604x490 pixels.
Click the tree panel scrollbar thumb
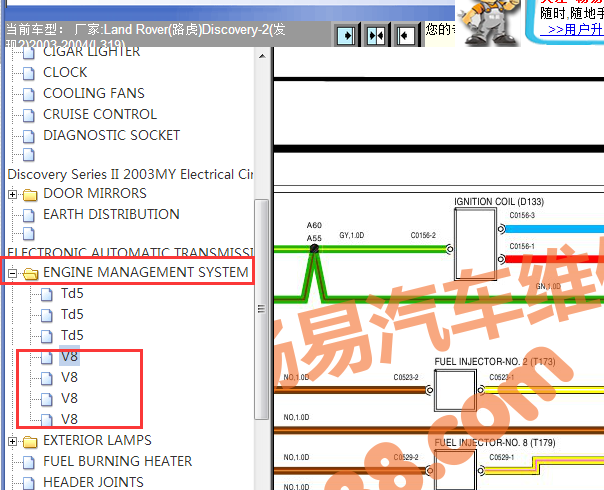pos(262,309)
